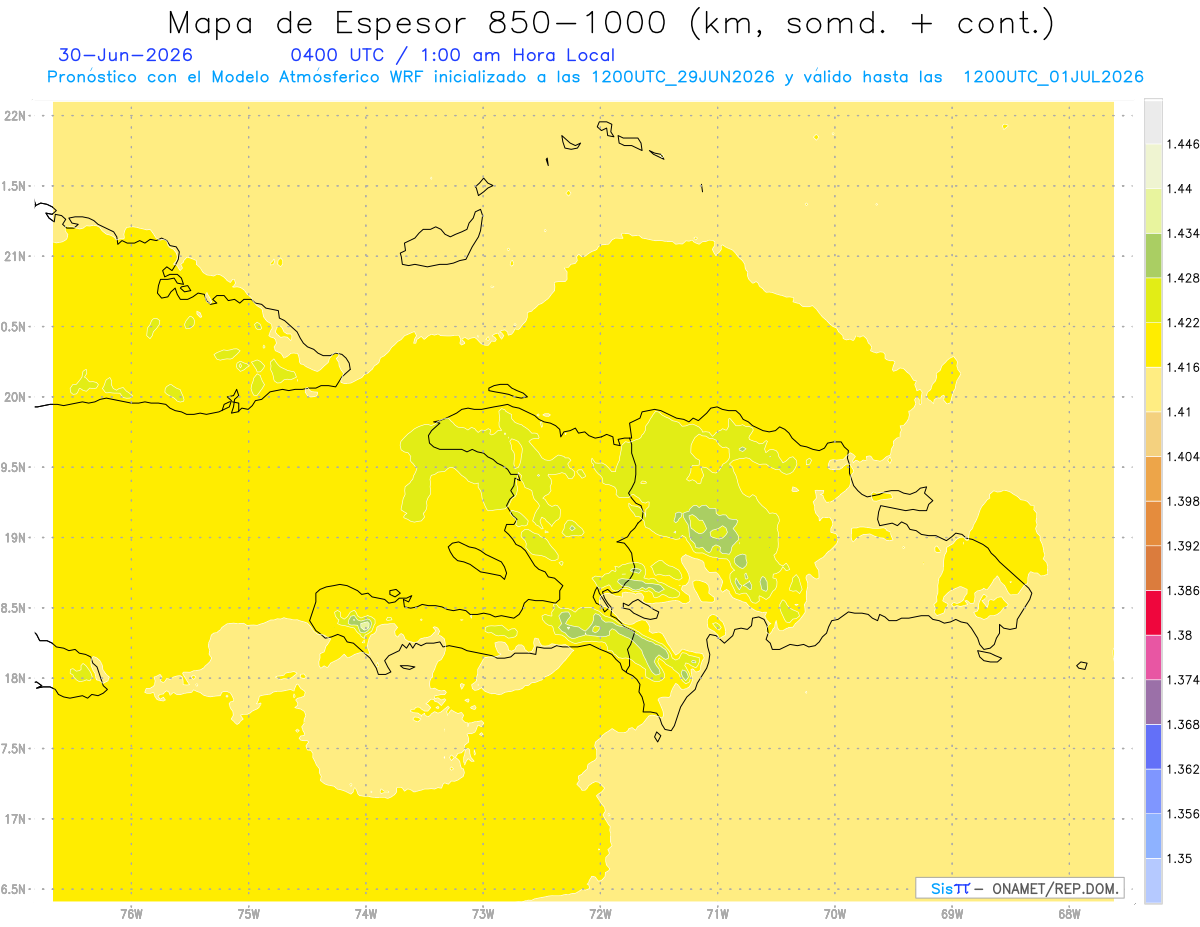Click the colorbar value '1.41'
The width and height of the screenshot is (1200, 927).
pyautogui.click(x=1180, y=412)
